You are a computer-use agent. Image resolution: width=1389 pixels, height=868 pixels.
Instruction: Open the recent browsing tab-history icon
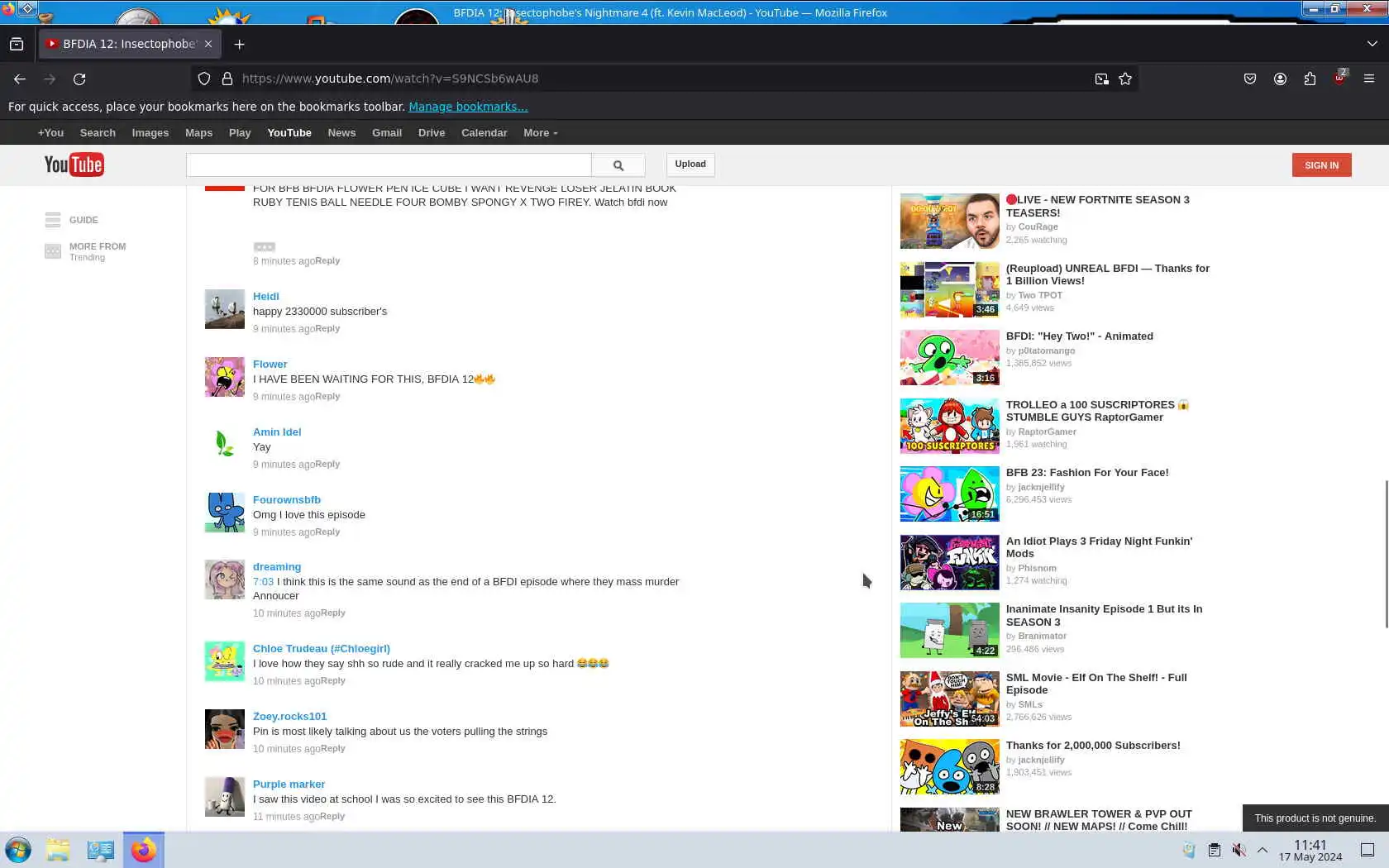(17, 44)
